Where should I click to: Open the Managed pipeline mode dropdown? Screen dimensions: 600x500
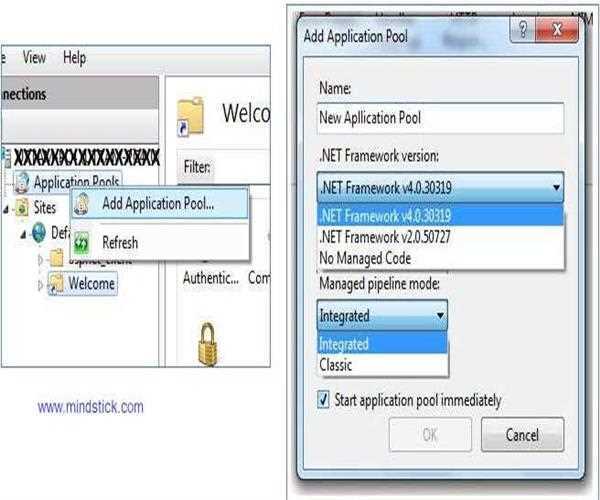[x=382, y=316]
